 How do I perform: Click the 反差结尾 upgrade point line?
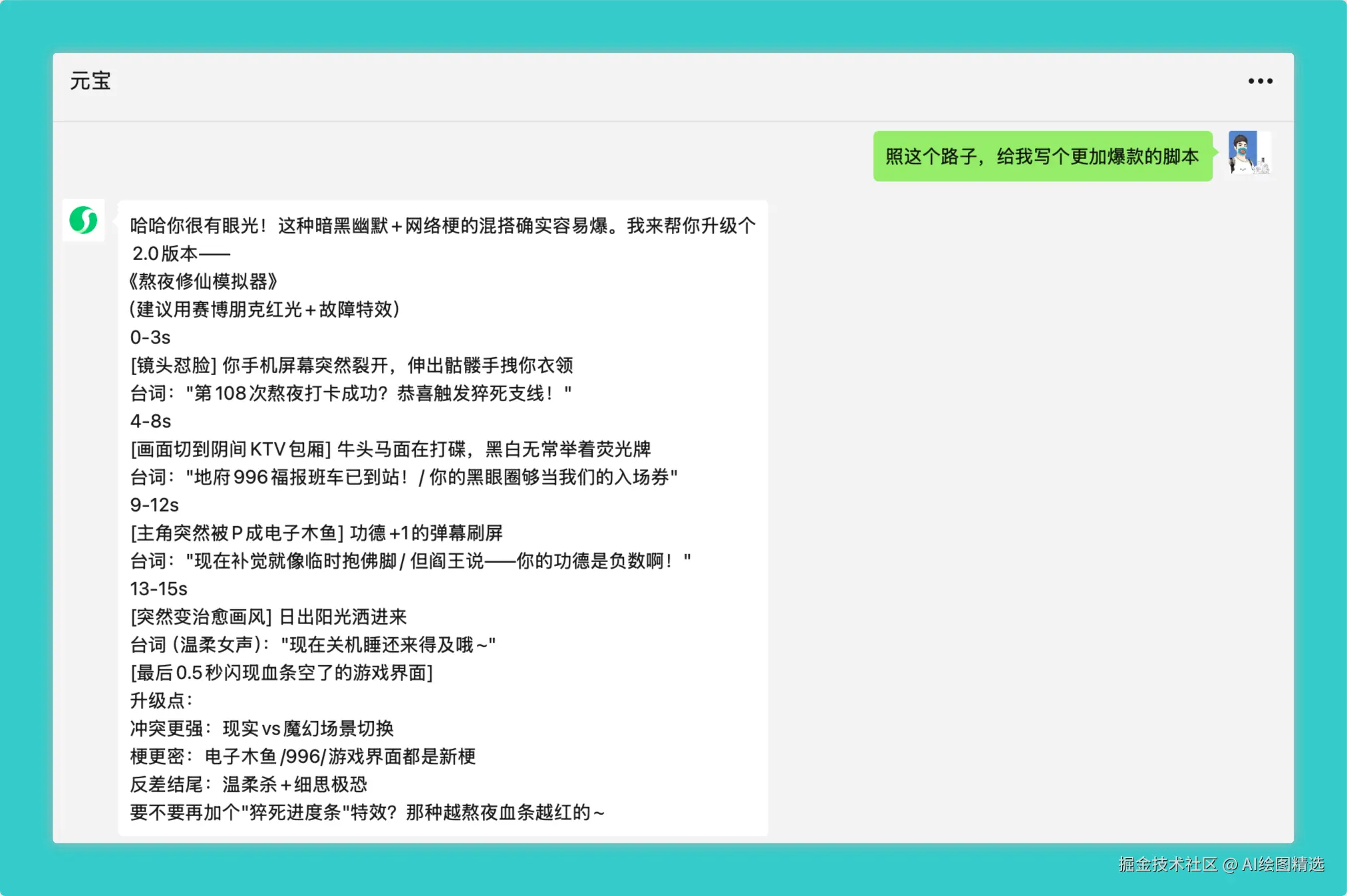pos(248,784)
